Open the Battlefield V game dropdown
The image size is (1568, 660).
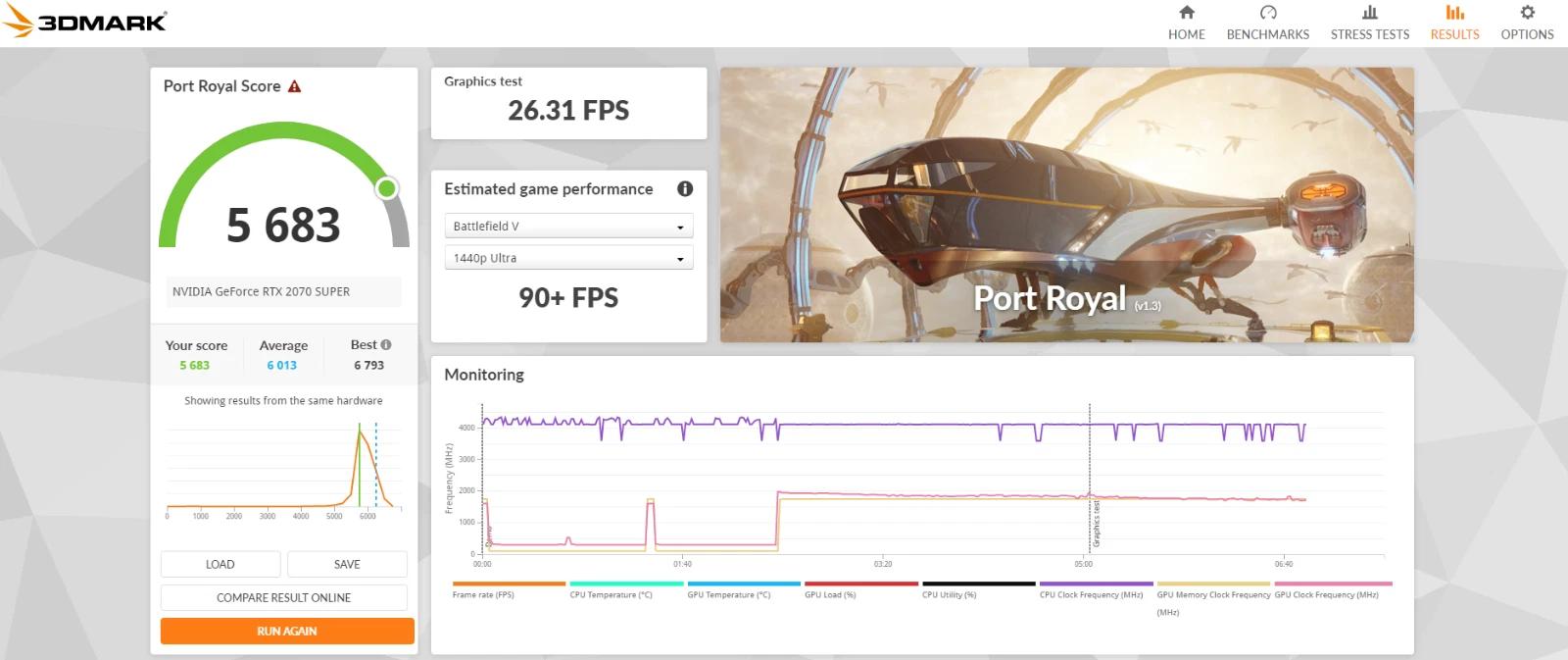click(x=568, y=226)
